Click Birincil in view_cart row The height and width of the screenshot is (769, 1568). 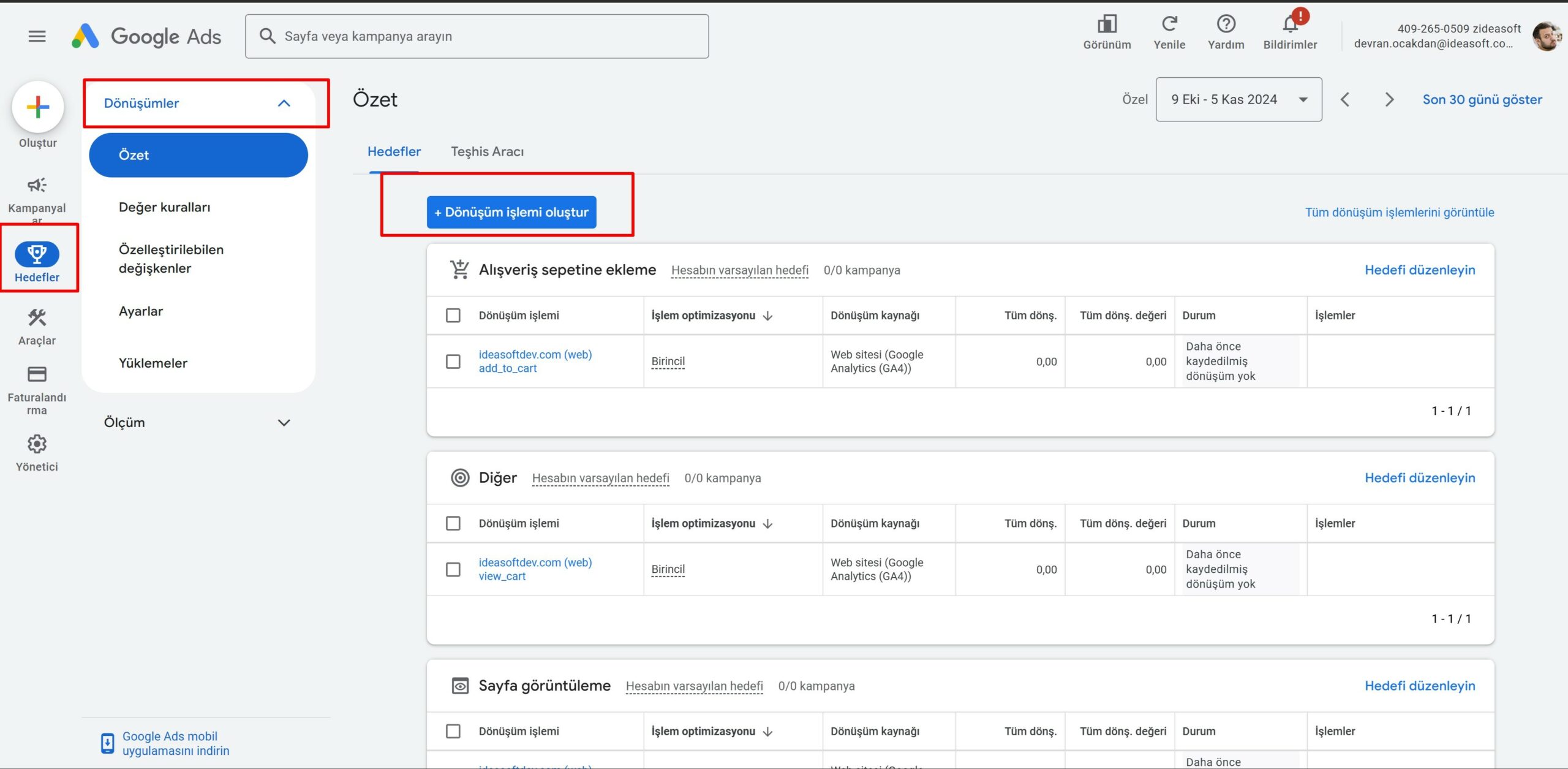(668, 569)
